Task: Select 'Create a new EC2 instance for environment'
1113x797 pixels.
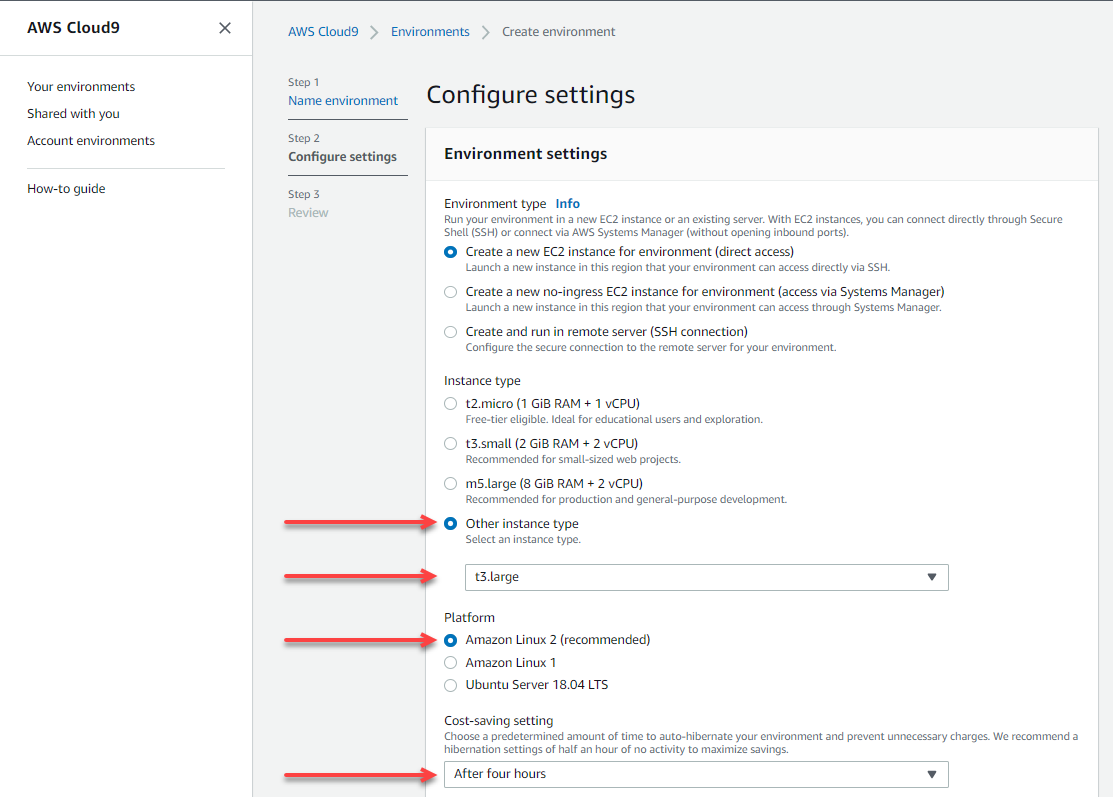Action: pos(450,252)
